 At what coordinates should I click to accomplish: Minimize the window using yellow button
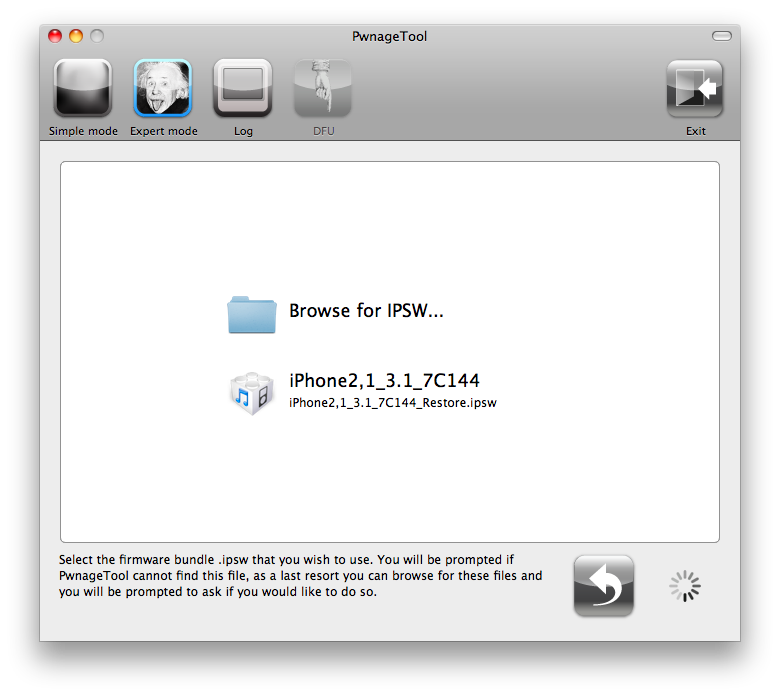coord(76,37)
